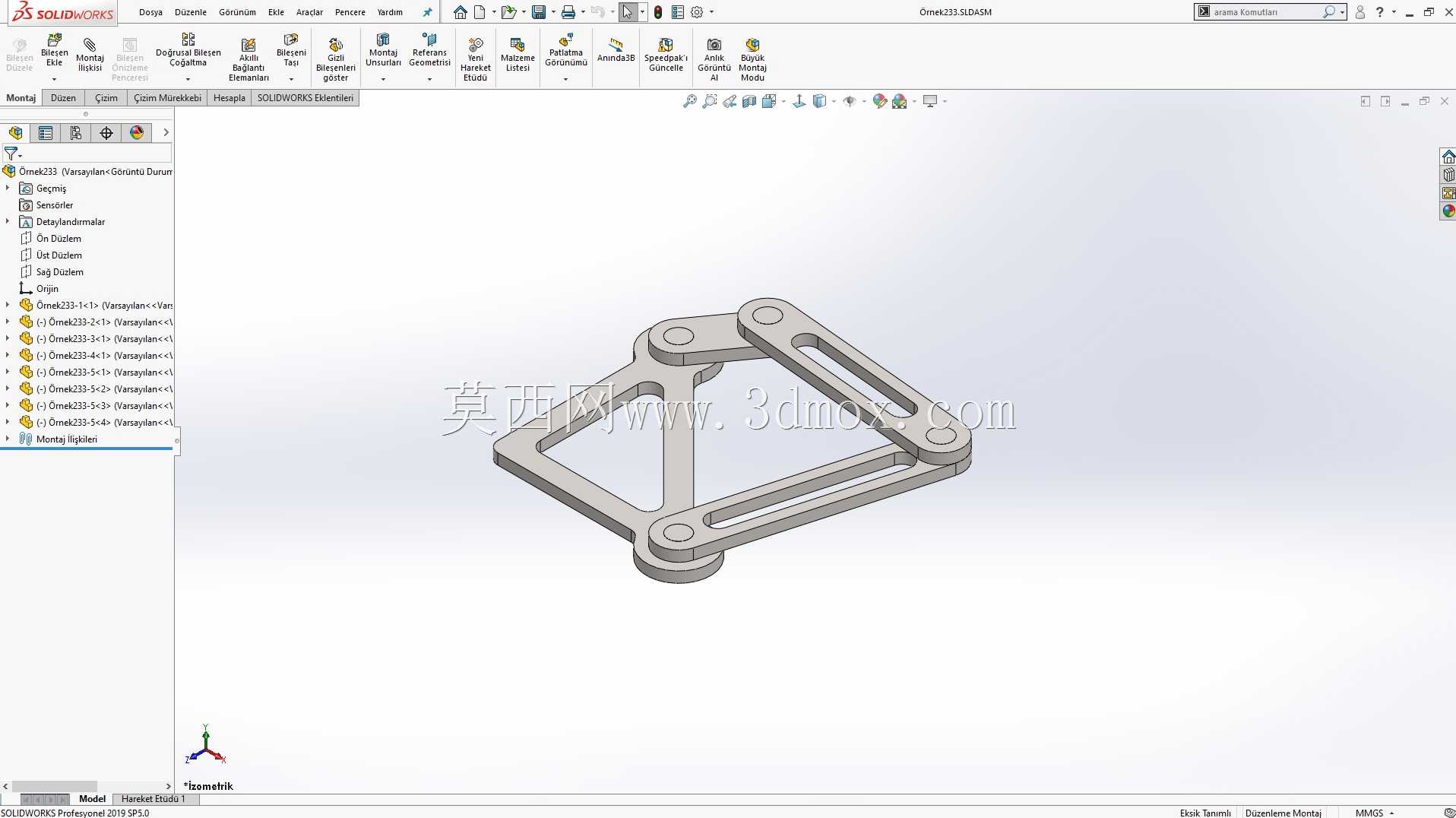Open the MMGS unit system selector
This screenshot has height=818, width=1456.
pyautogui.click(x=1374, y=813)
